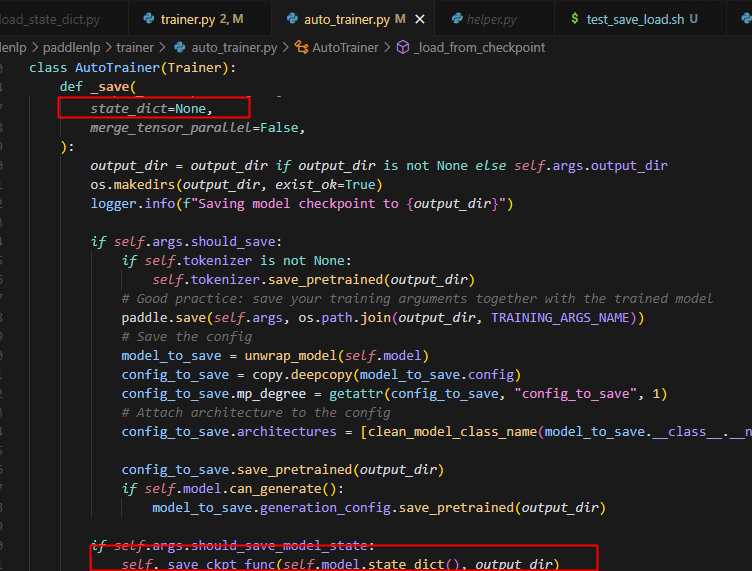752x571 pixels.
Task: Select the load_state_dict.py tab
Action: coord(50,19)
